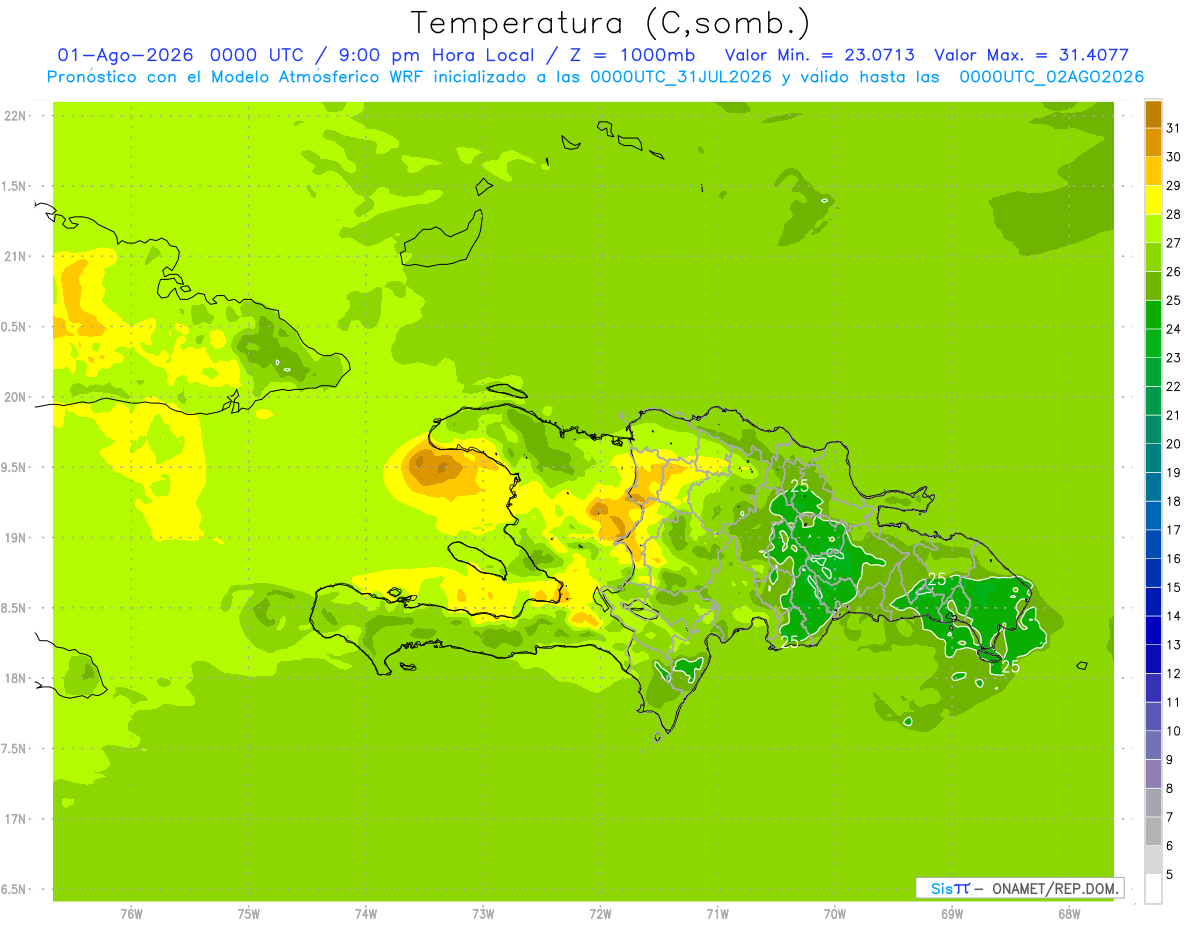Pick the legend swatch between 29 and 30
Viewport: 1200px width, 927px height.
click(x=1153, y=171)
